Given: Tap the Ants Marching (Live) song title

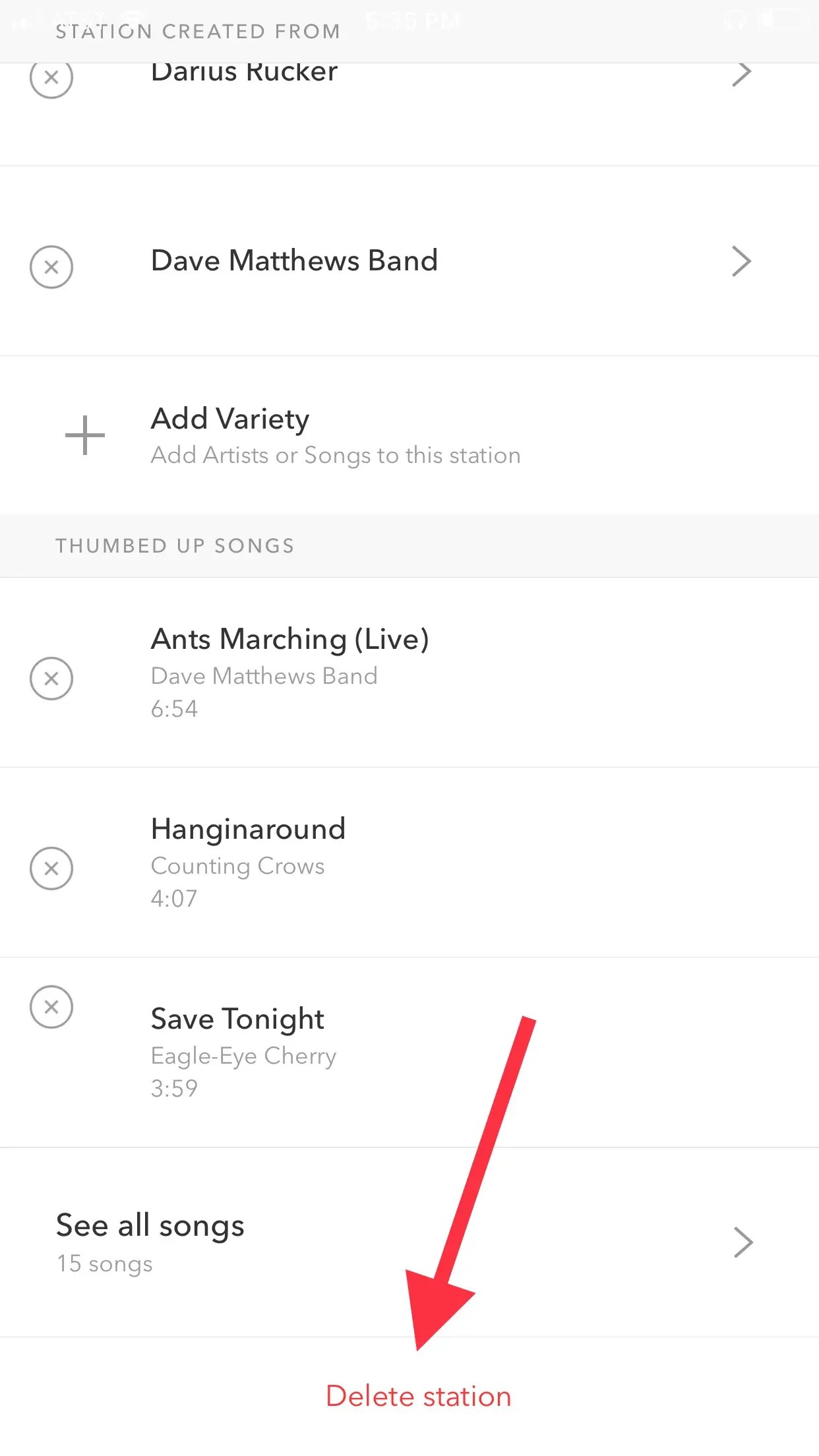Looking at the screenshot, I should pos(290,639).
